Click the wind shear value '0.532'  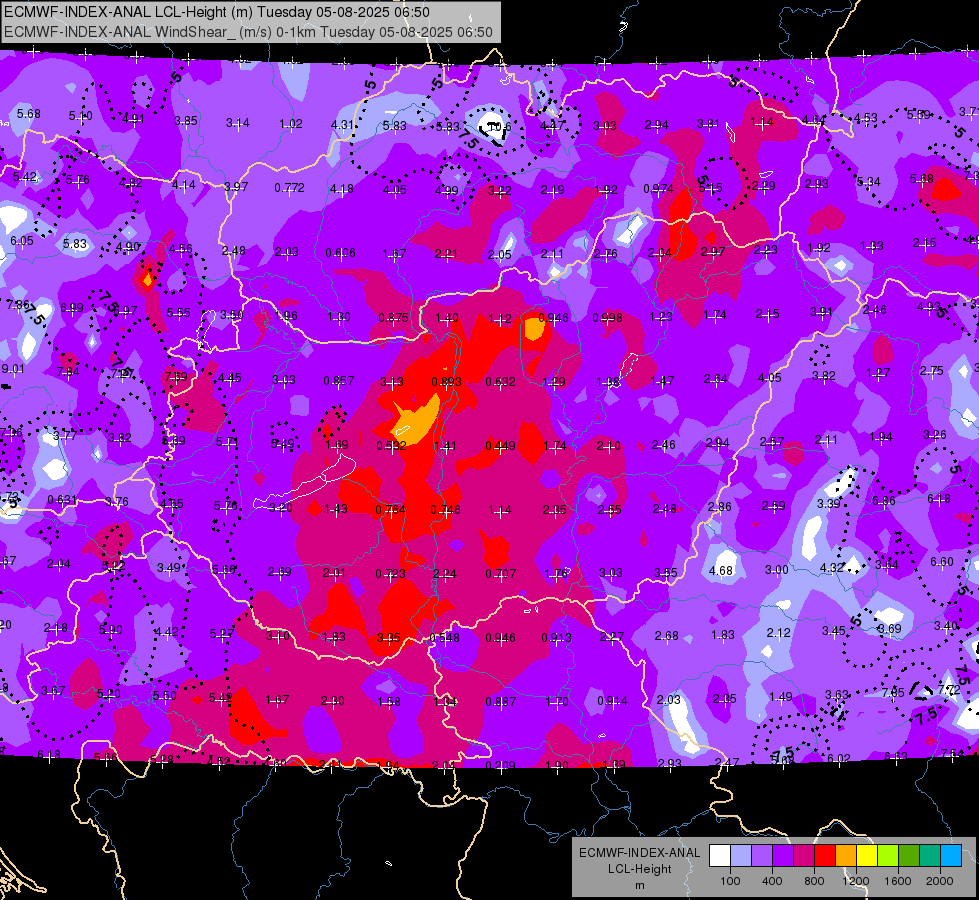(391, 445)
